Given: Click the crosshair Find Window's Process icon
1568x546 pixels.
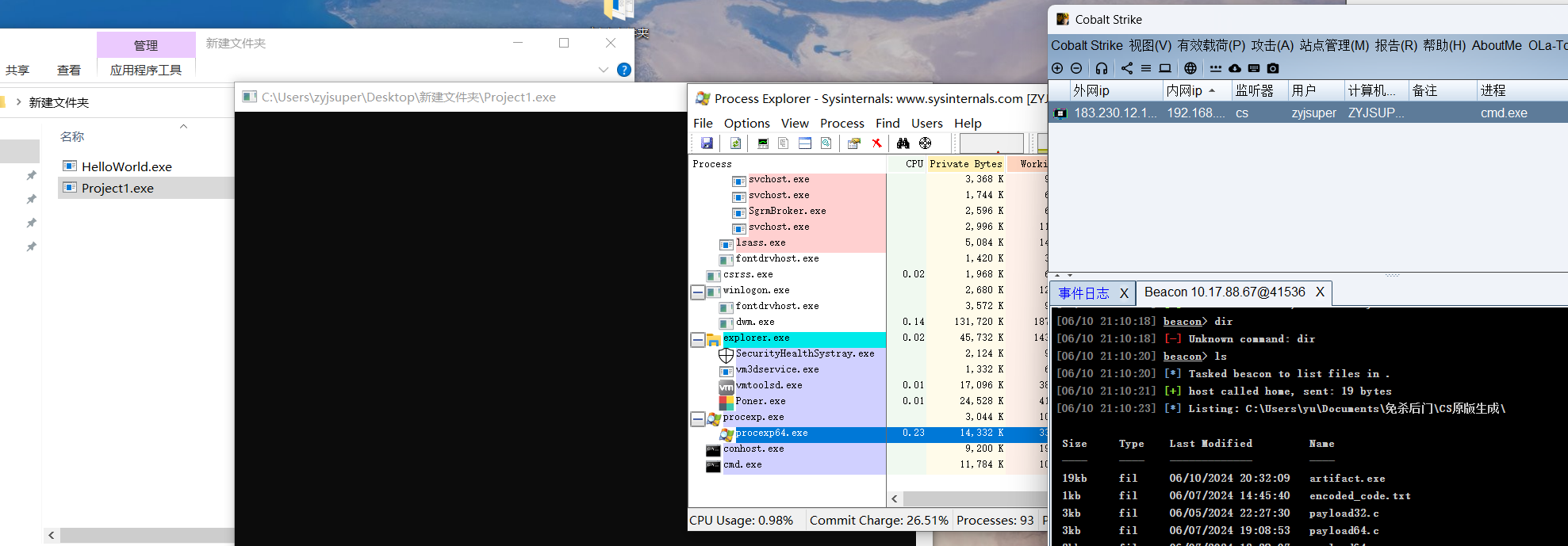Looking at the screenshot, I should [925, 143].
